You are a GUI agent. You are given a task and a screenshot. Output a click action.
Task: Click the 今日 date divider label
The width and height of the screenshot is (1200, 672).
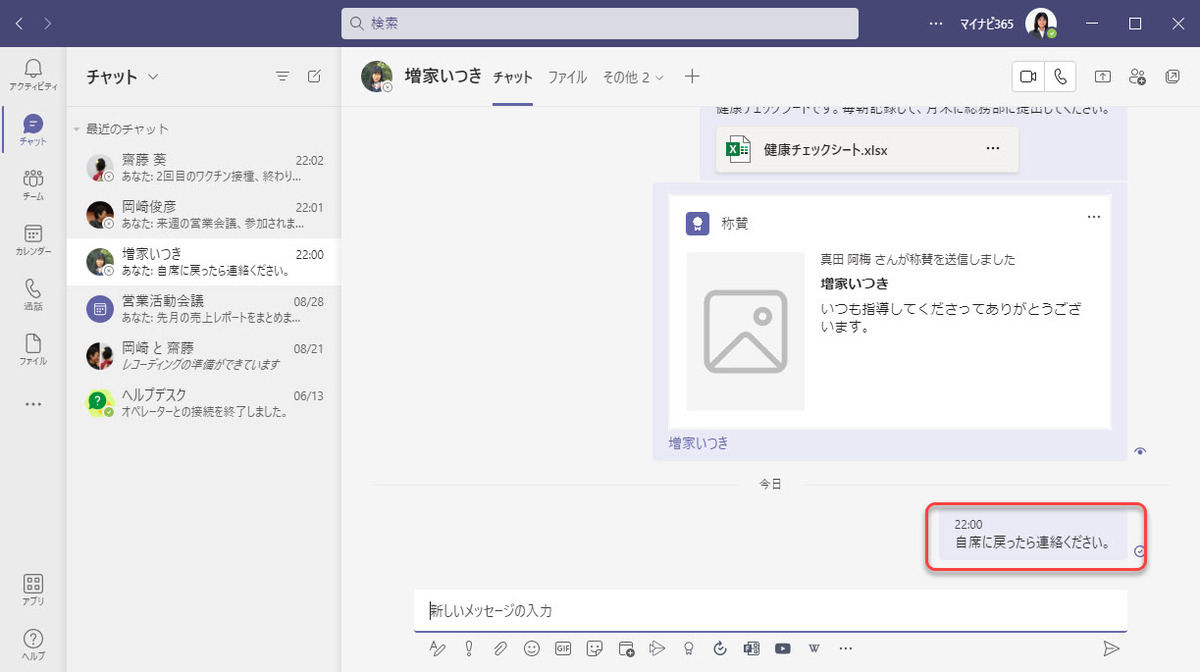tap(769, 483)
